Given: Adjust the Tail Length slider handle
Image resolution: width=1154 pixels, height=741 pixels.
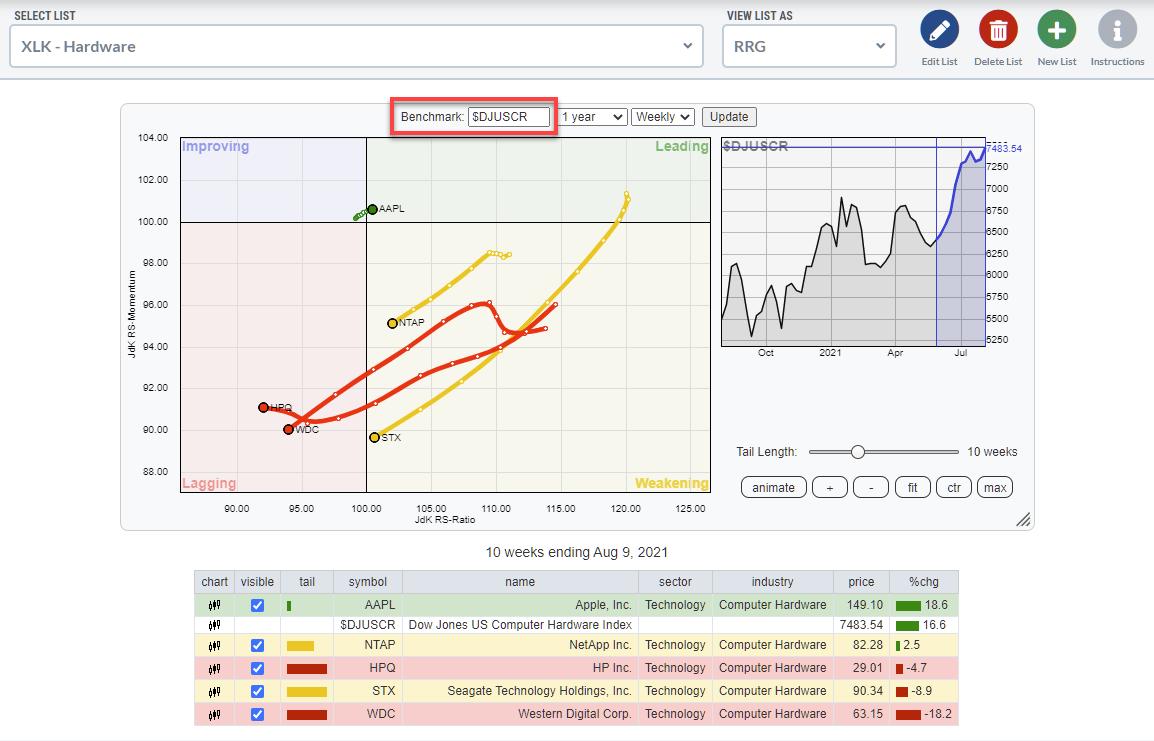Looking at the screenshot, I should click(857, 452).
